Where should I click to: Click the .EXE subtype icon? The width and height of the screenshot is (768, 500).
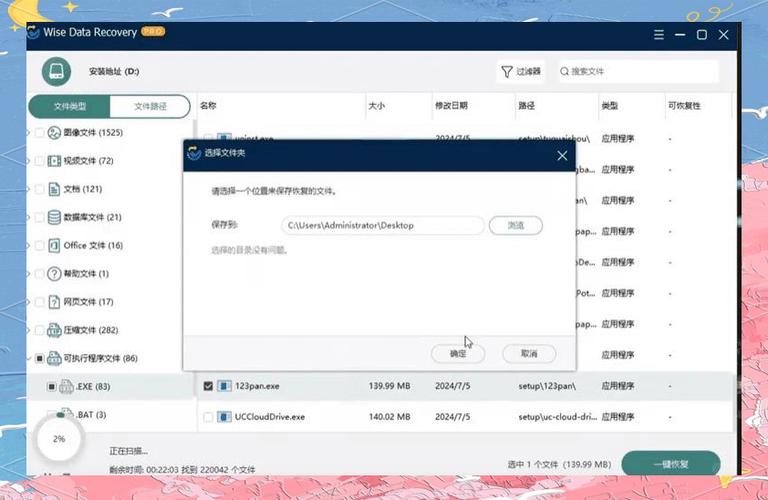click(x=66, y=387)
